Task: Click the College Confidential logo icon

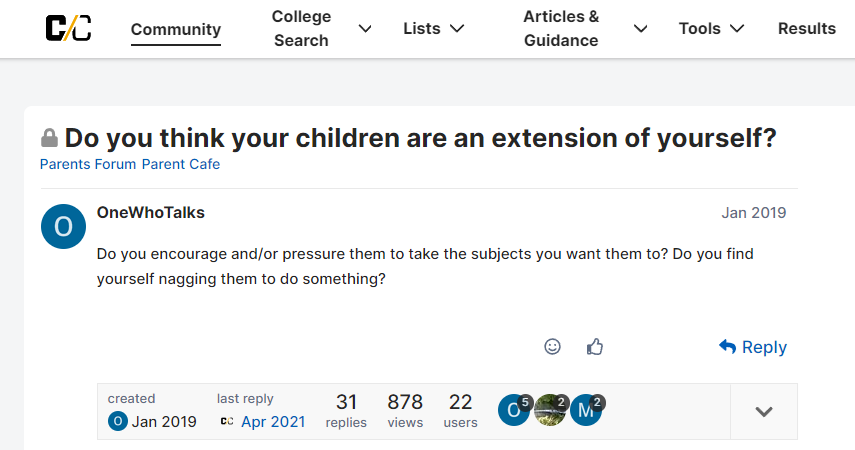Action: tap(68, 28)
